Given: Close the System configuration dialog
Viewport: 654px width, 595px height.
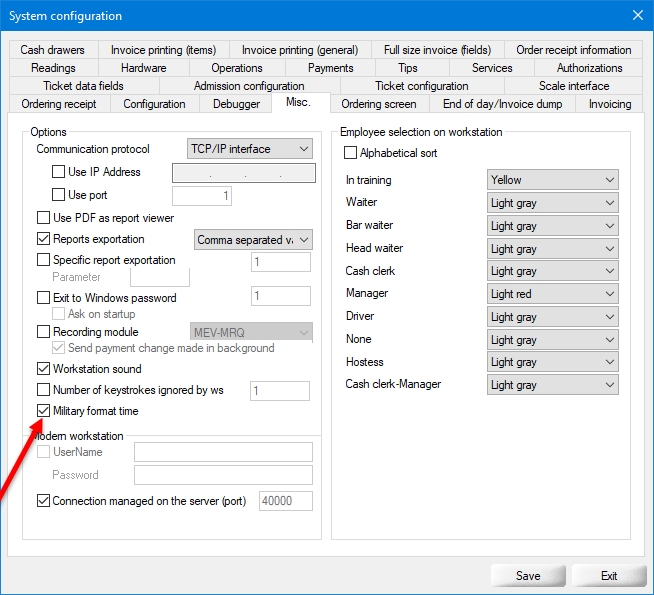Looking at the screenshot, I should pos(637,15).
